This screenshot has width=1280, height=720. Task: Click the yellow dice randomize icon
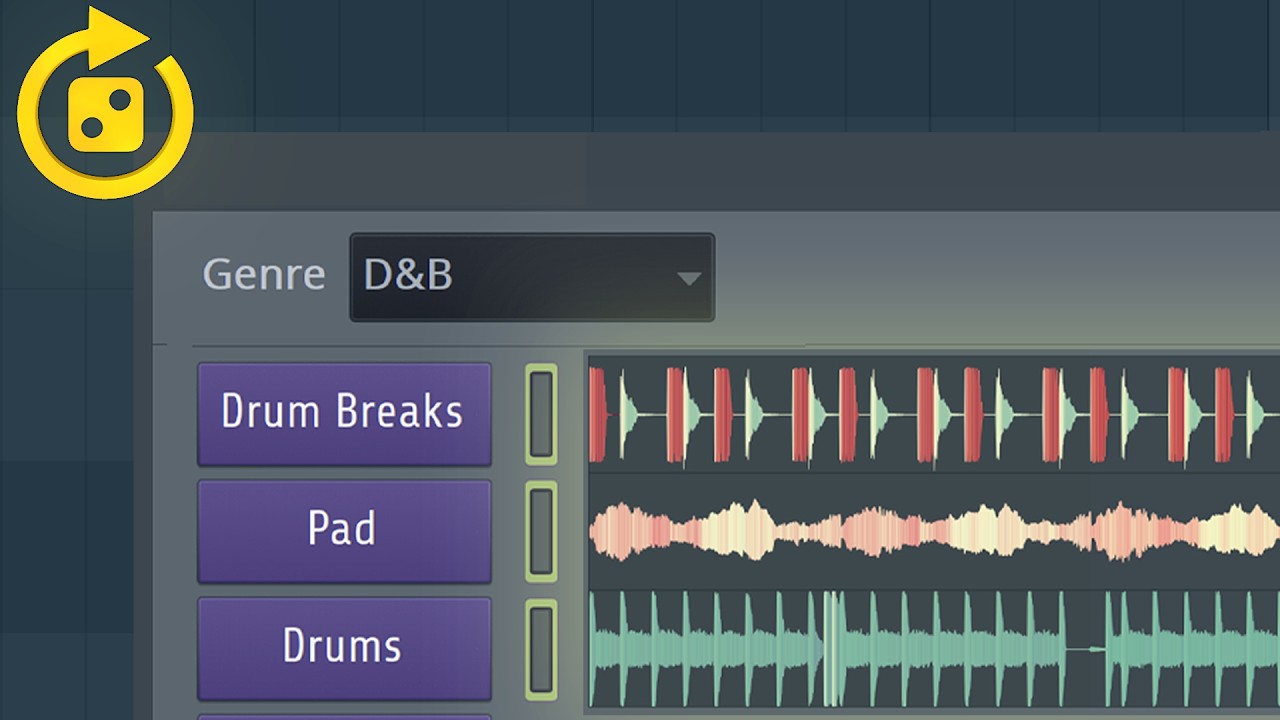click(104, 102)
